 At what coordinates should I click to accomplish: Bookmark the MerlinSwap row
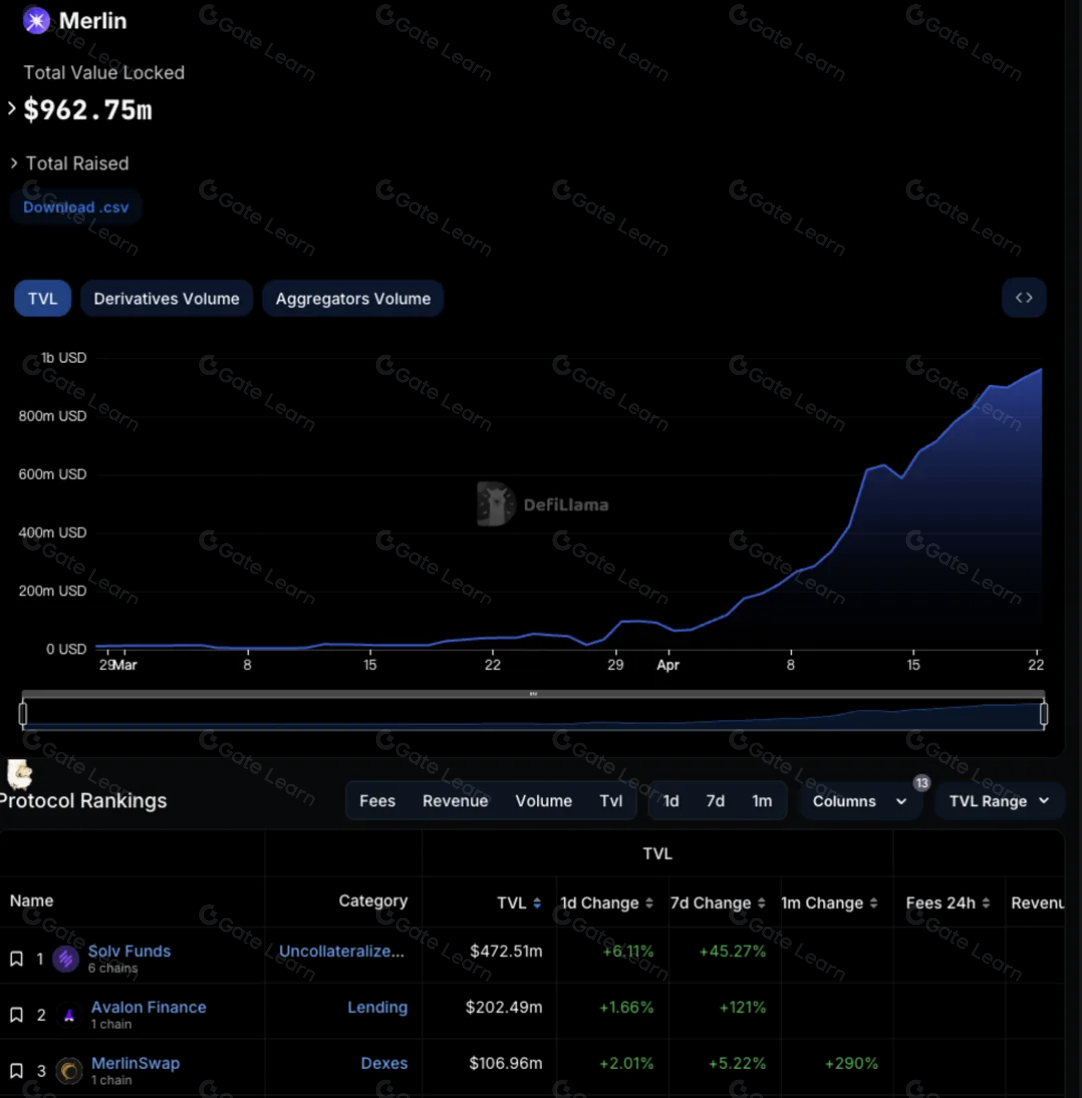[16, 1071]
